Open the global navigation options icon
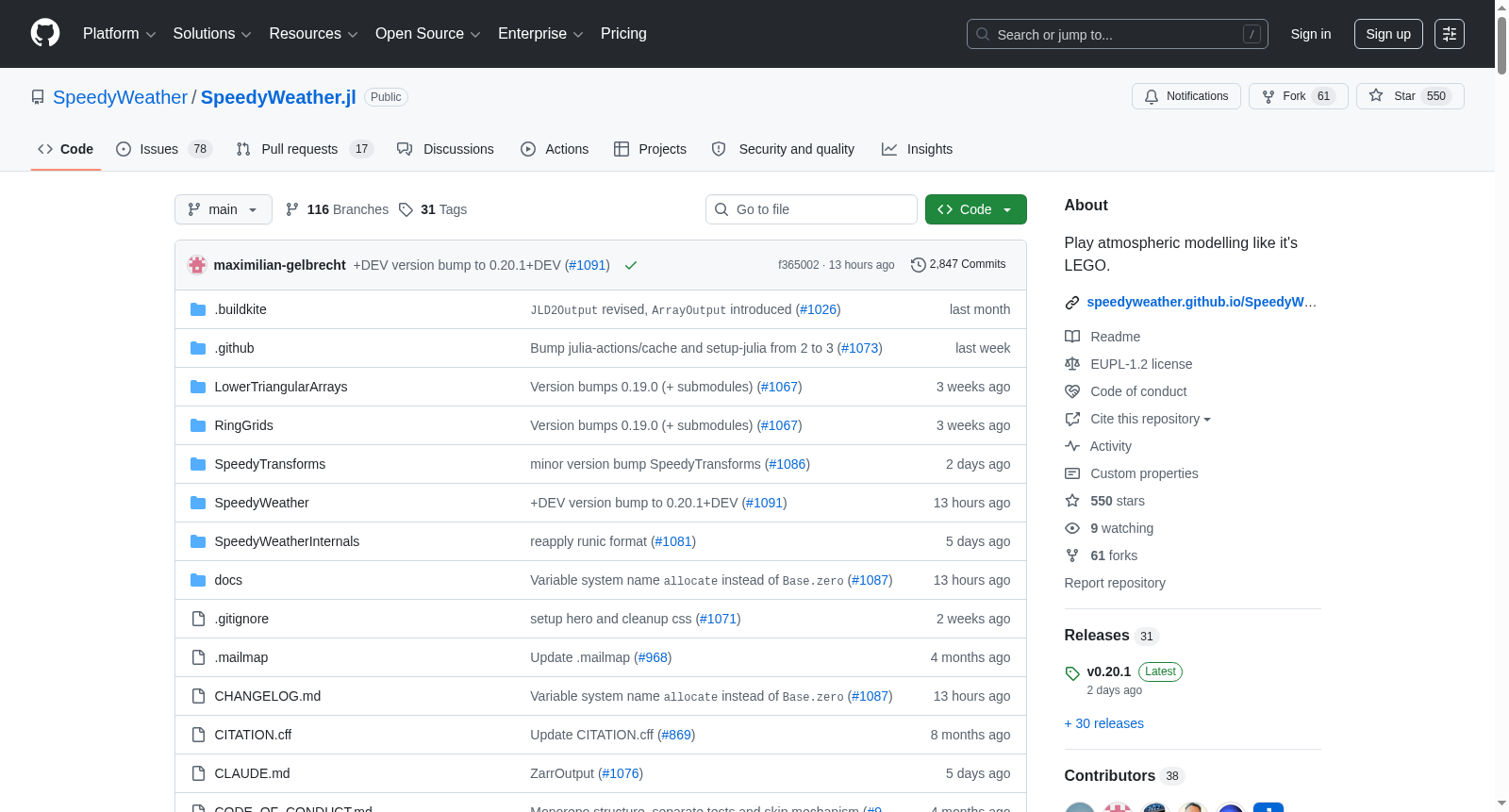The image size is (1509, 812). [1450, 34]
